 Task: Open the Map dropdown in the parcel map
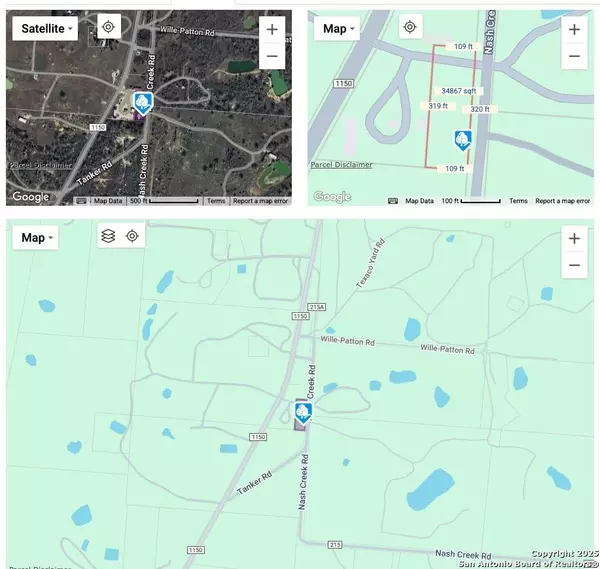[x=340, y=28]
